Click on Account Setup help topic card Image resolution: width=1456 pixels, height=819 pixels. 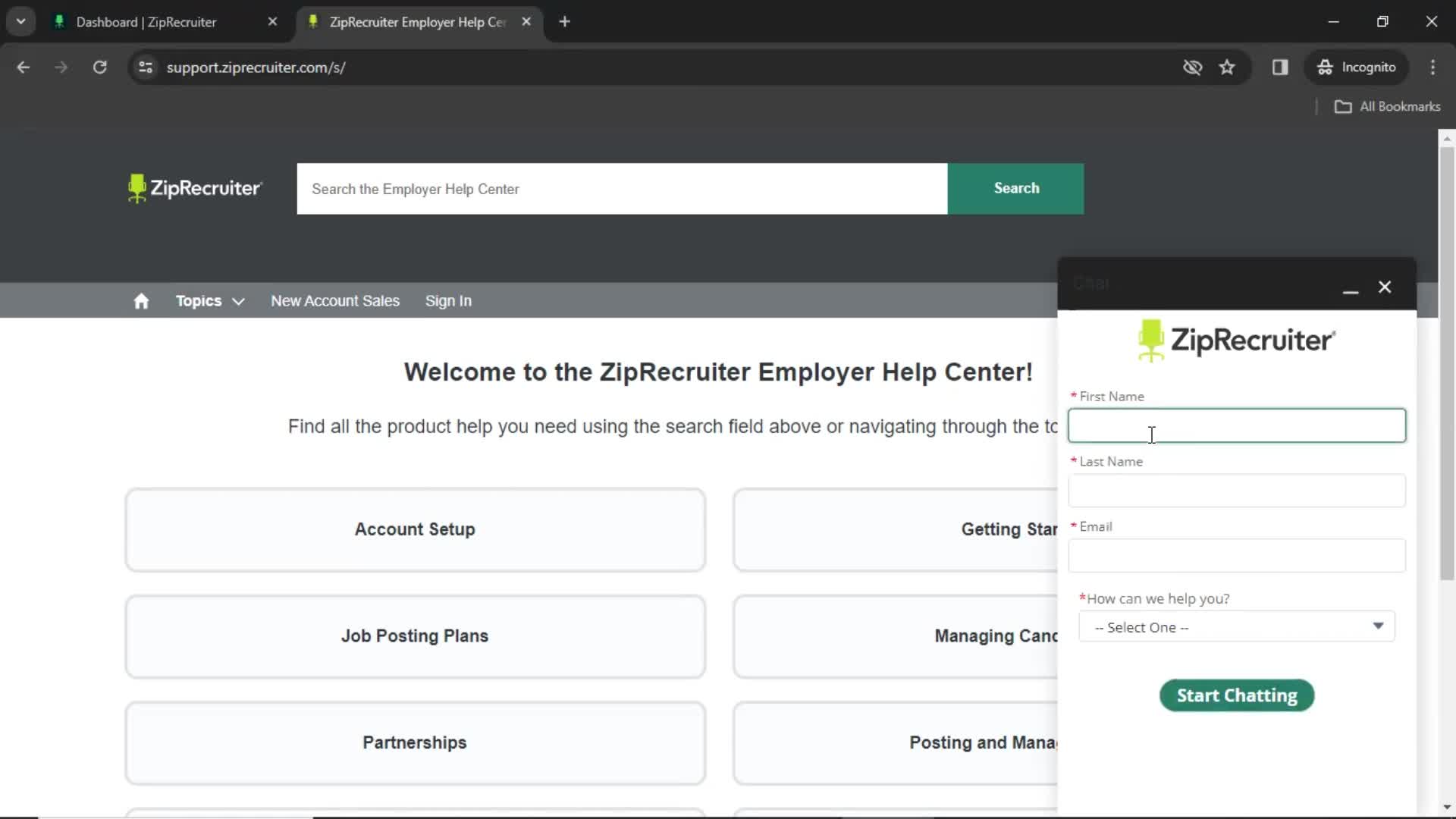(415, 529)
